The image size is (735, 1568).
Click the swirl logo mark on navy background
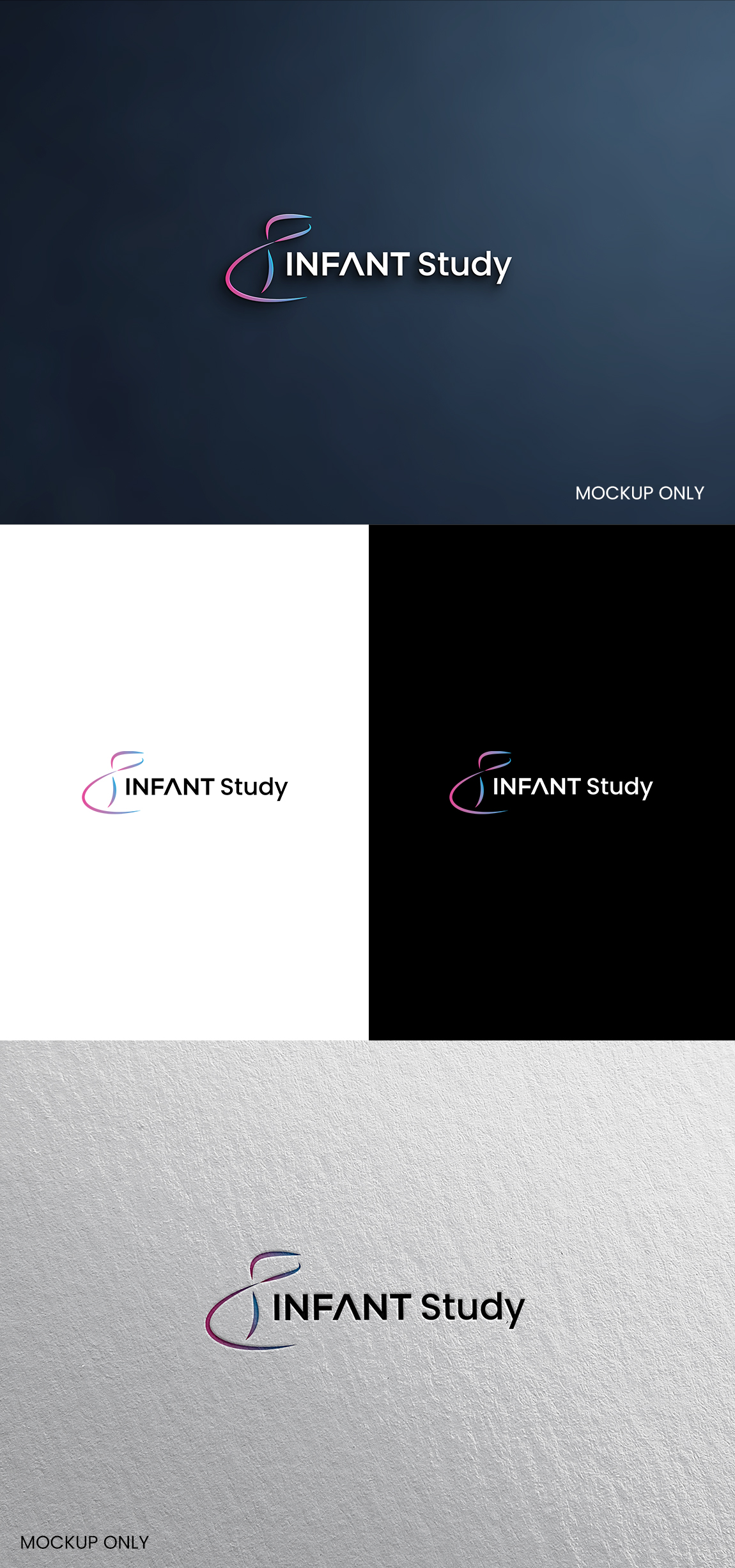pos(268,258)
